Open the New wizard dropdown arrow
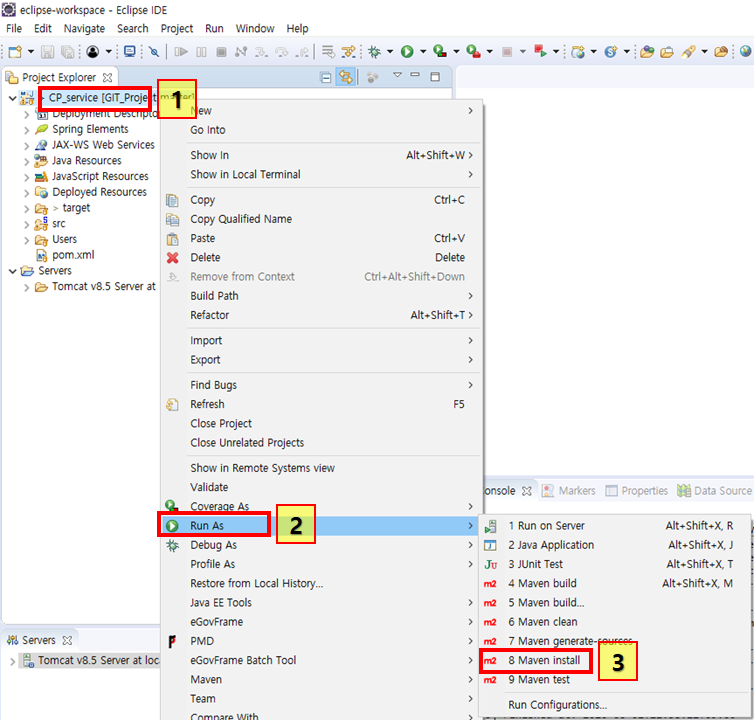Viewport: 754px width, 720px height. [x=31, y=51]
